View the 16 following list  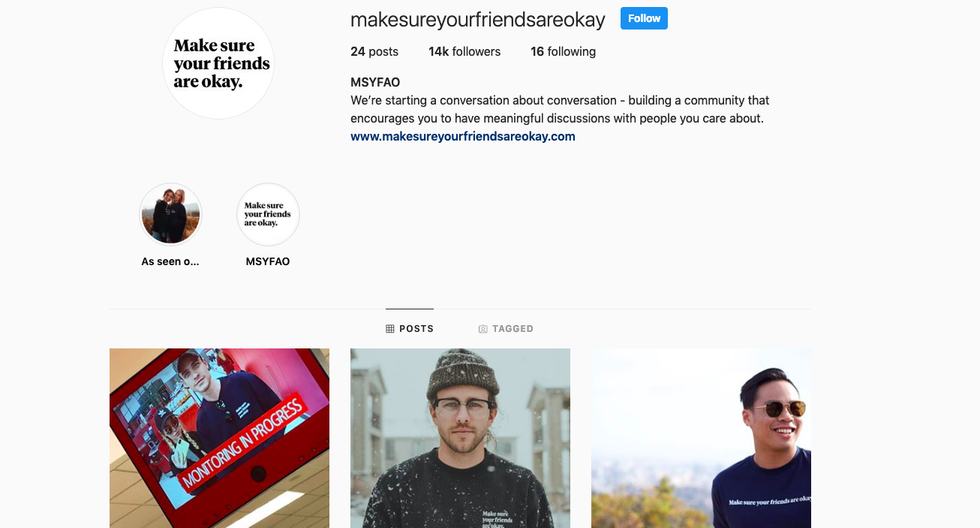563,52
